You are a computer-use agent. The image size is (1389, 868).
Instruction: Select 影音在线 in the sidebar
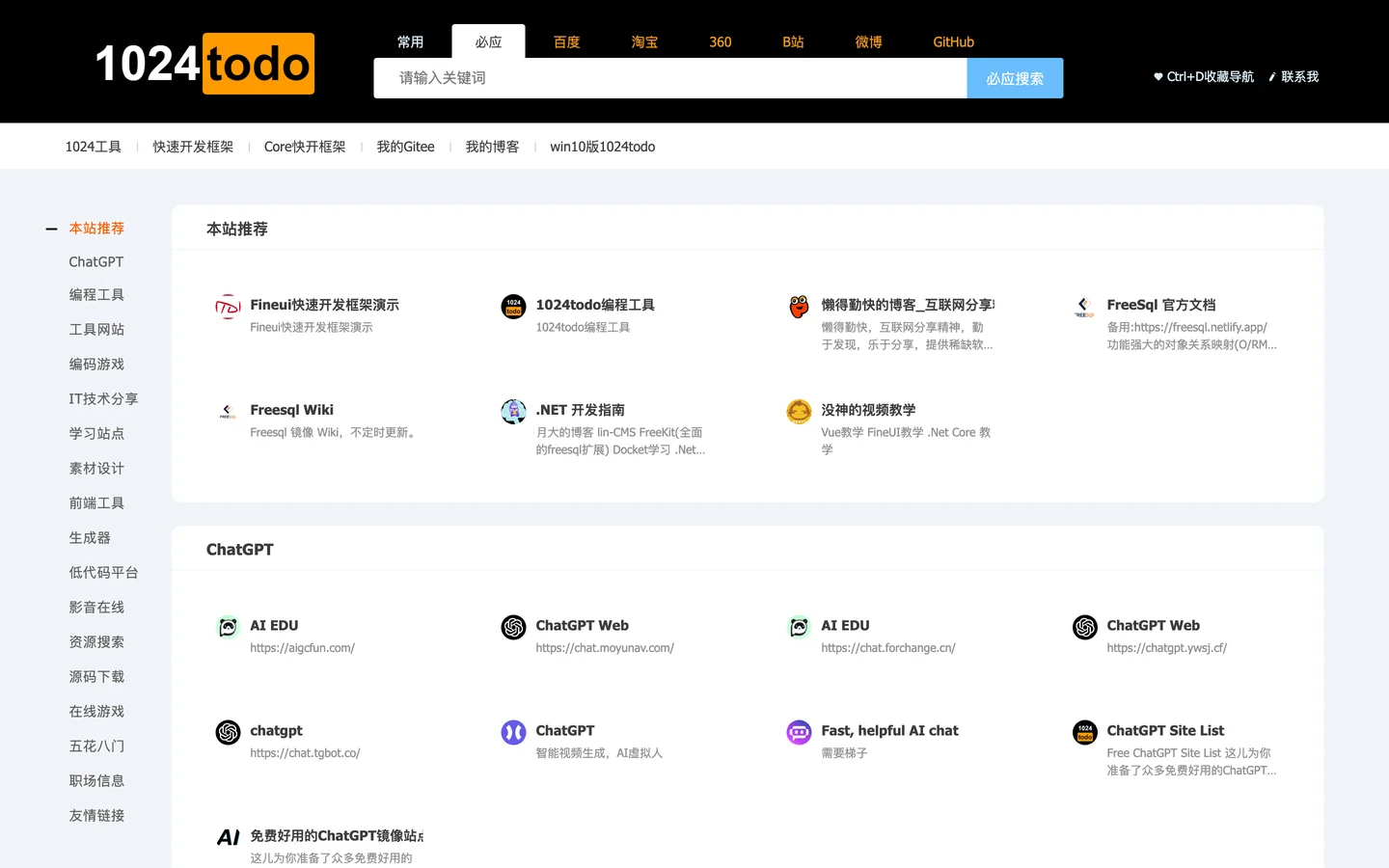(x=96, y=608)
